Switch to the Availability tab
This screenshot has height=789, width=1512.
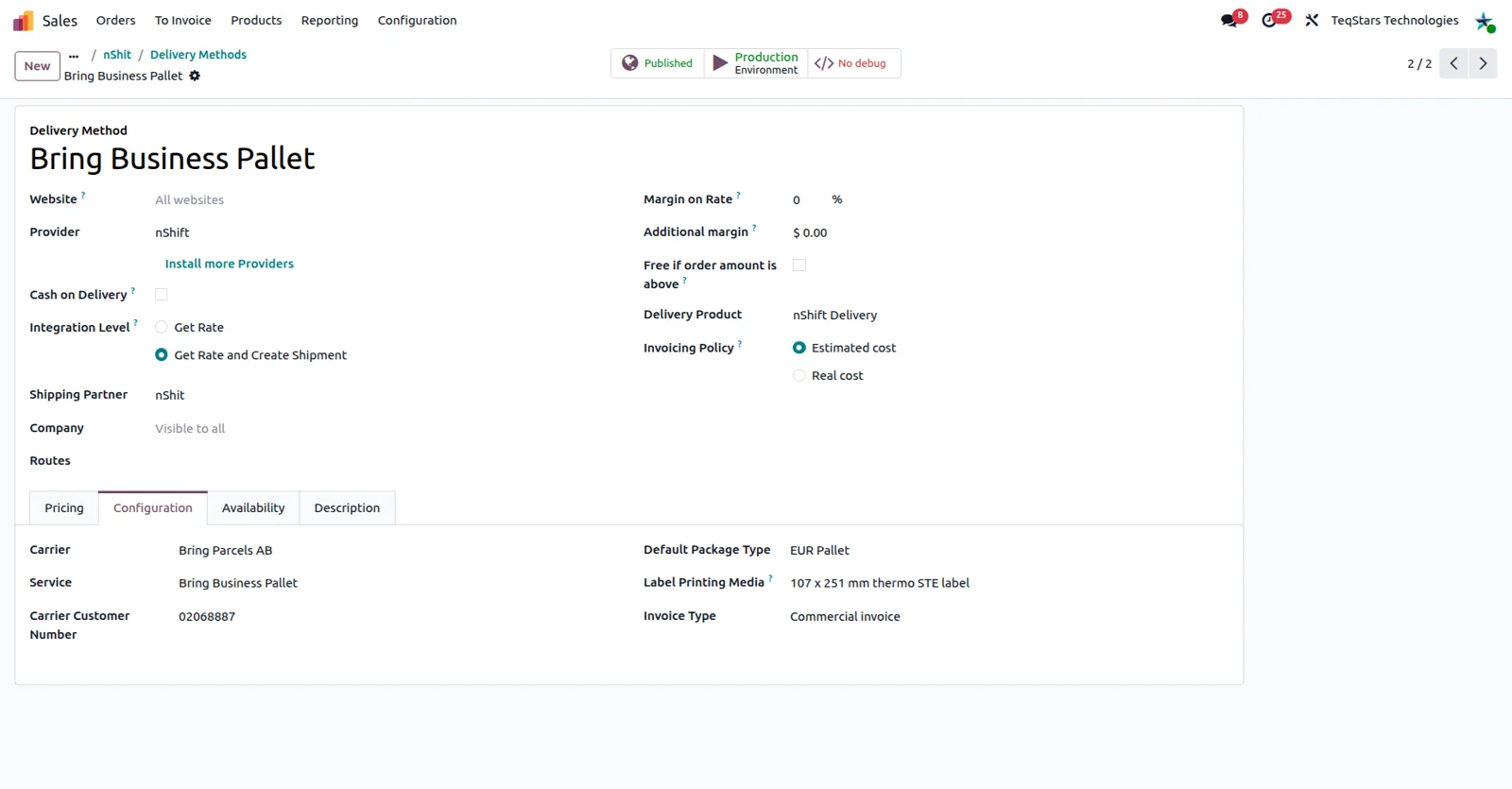[x=253, y=508]
